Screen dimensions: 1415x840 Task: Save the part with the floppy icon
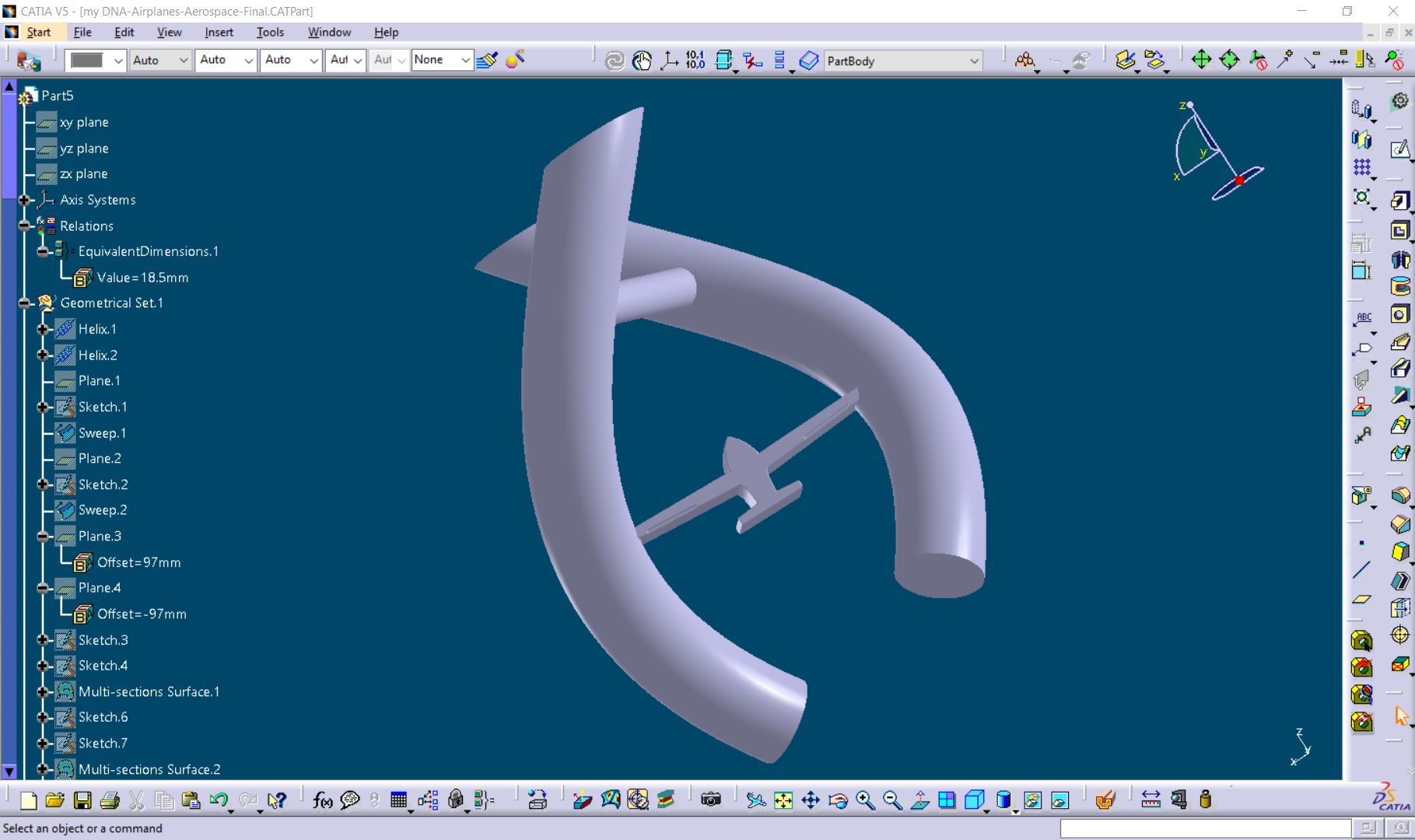pos(82,800)
